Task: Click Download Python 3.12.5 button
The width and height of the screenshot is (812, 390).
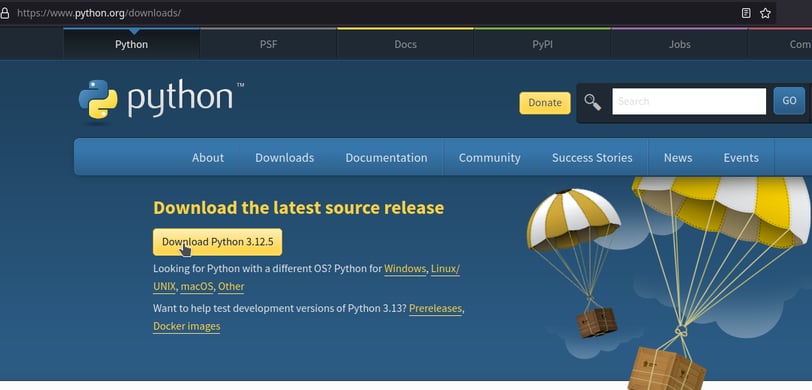Action: point(218,242)
